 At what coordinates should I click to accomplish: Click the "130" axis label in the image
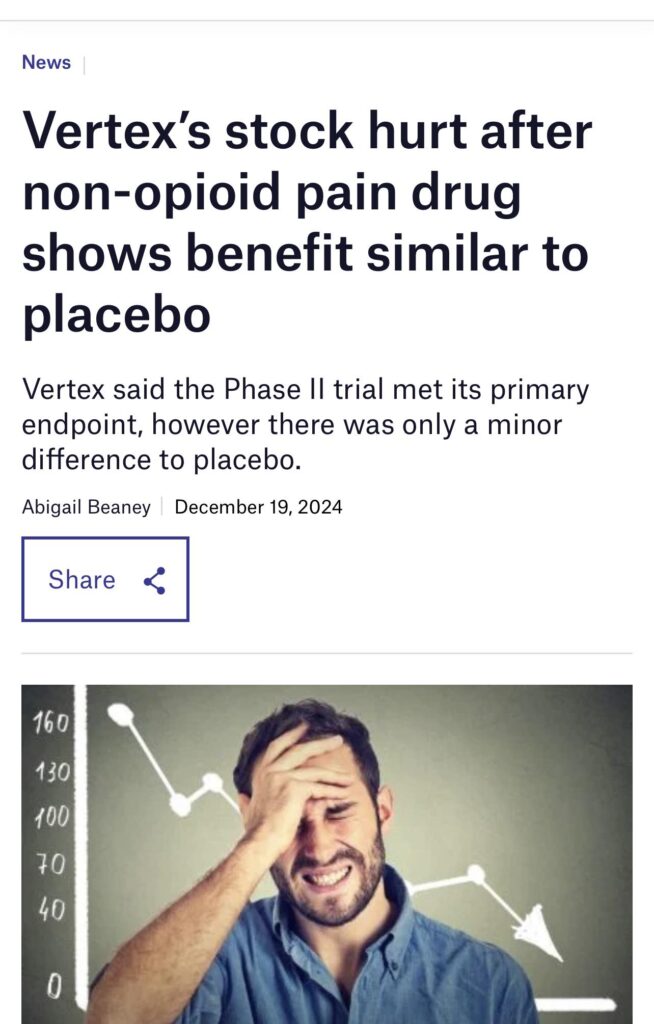(50, 771)
